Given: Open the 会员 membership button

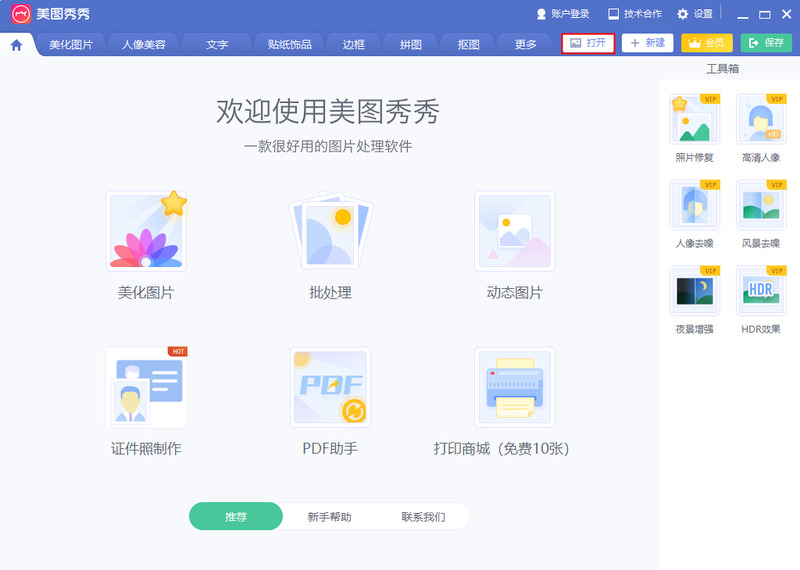Looking at the screenshot, I should 707,43.
